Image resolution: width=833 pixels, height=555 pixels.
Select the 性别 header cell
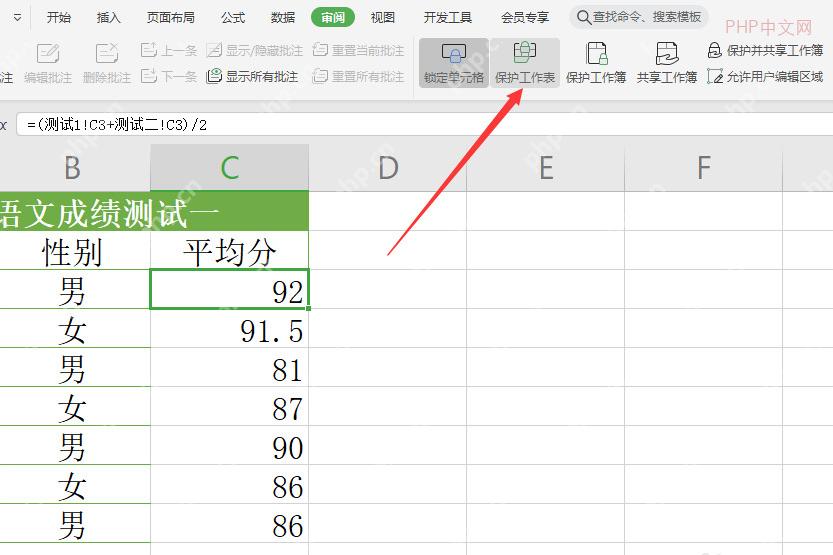tap(75, 250)
